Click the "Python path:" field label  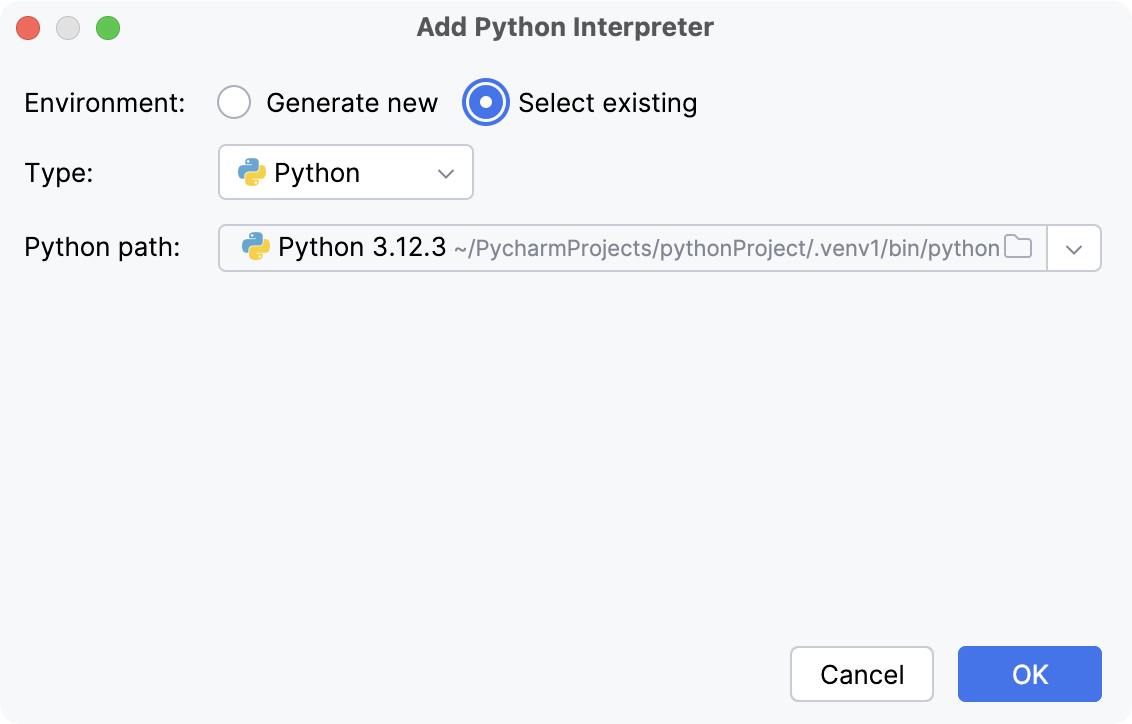pos(102,248)
